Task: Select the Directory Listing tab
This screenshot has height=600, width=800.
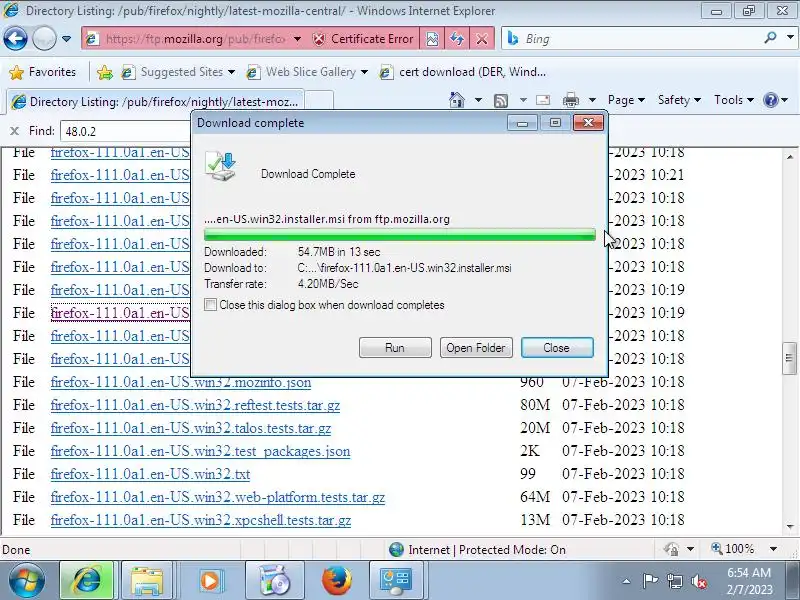Action: coord(155,102)
